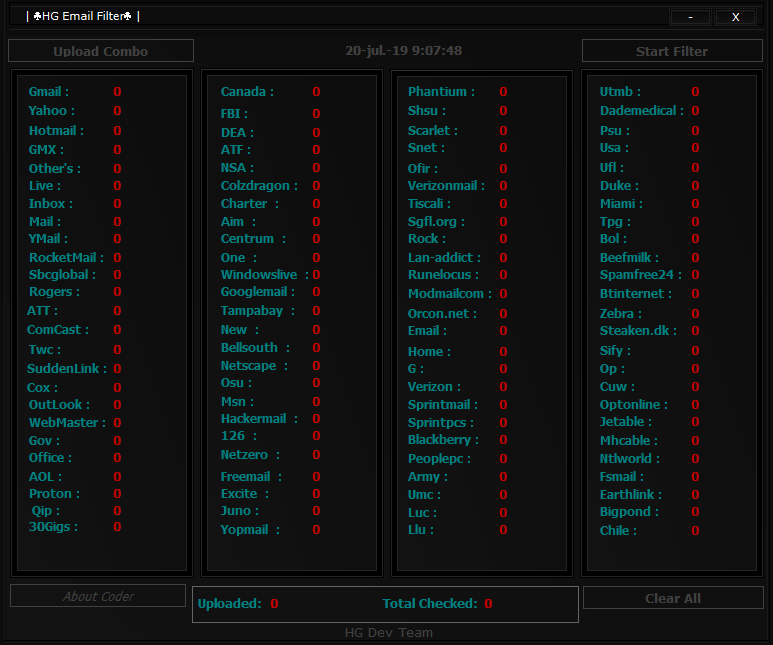Click the Sprintmail label
This screenshot has width=773, height=645.
(x=443, y=404)
